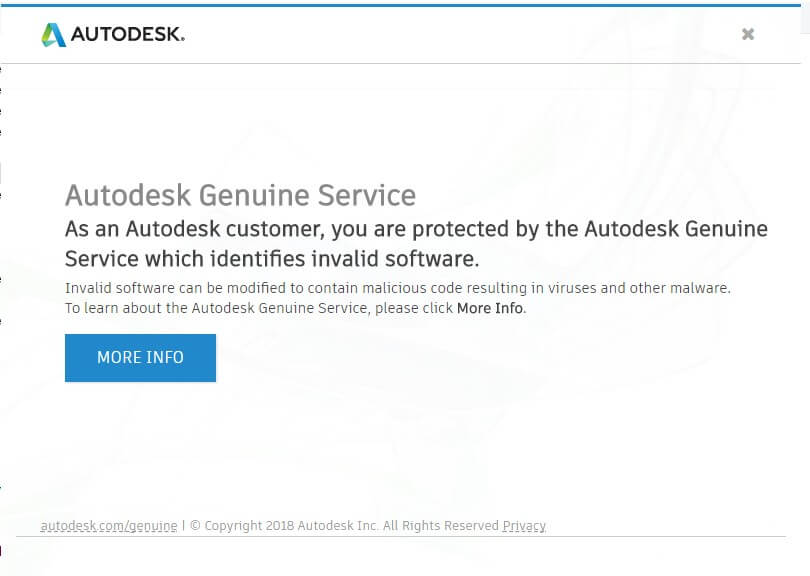The height and width of the screenshot is (576, 810).
Task: Click the AUTODESK wordmark in the header
Action: tap(127, 35)
